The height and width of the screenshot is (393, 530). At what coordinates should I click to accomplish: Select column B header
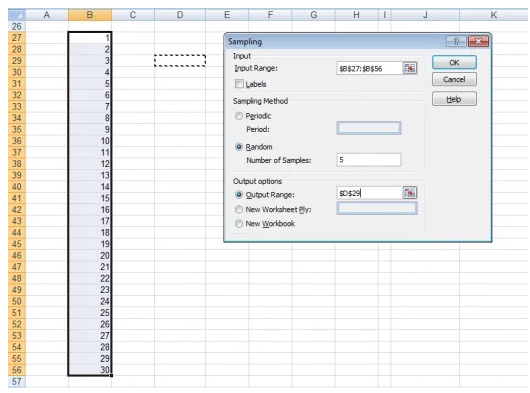(x=90, y=15)
